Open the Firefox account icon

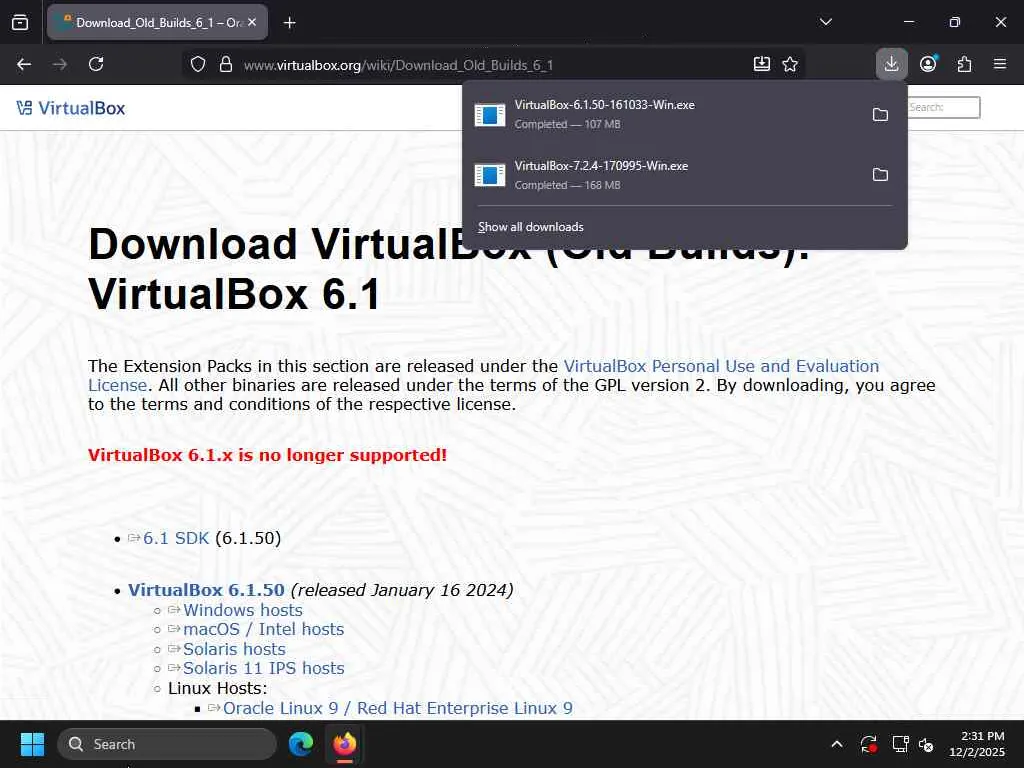click(x=928, y=64)
